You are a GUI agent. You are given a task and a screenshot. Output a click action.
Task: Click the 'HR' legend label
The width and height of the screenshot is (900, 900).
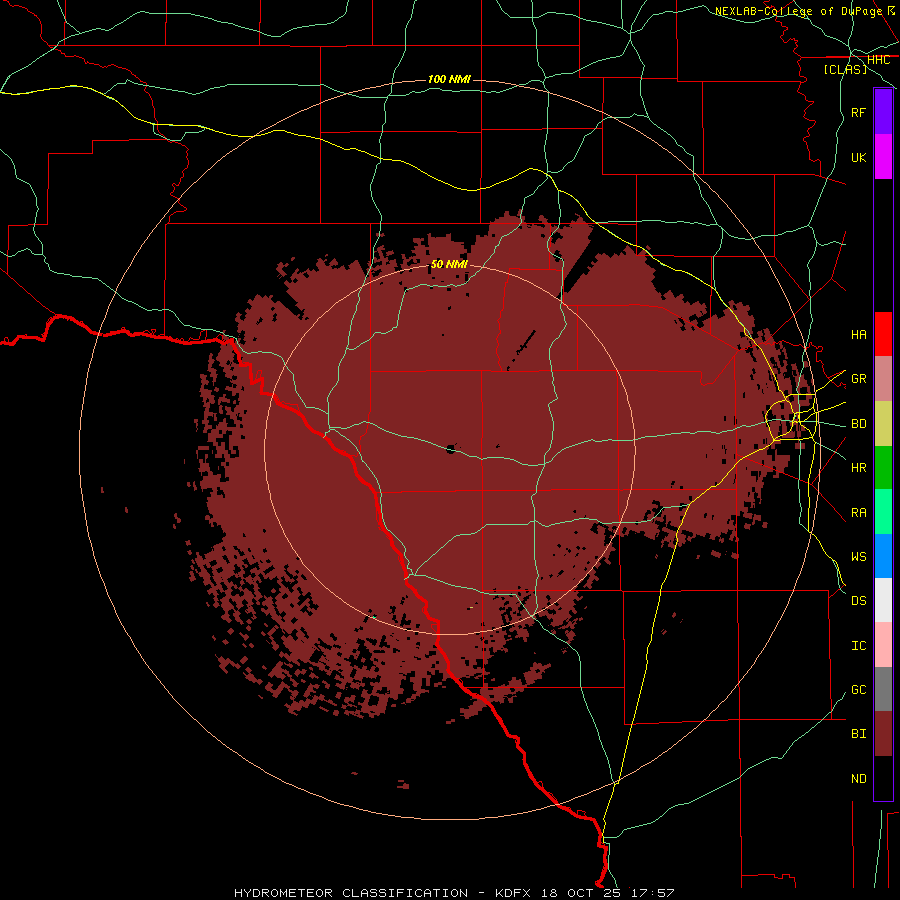[x=858, y=468]
